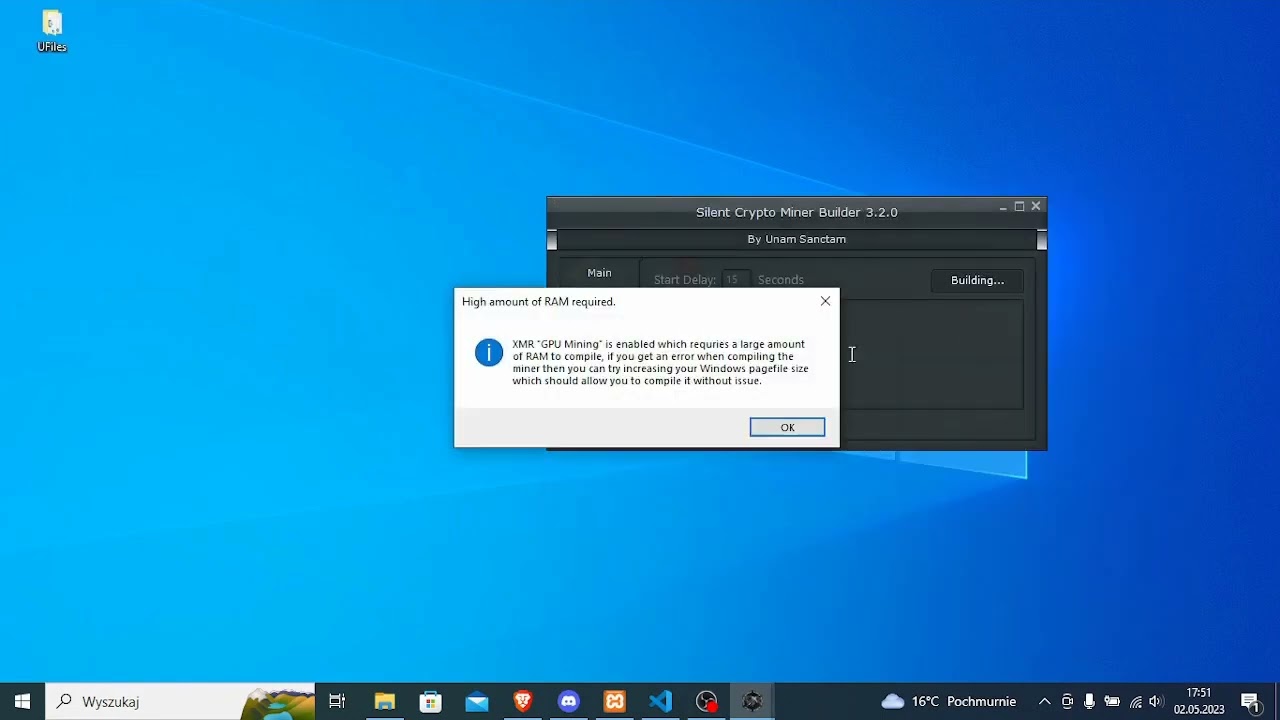Screen dimensions: 1280x720
Task: Select the UFiles desktop folder icon
Action: (52, 31)
